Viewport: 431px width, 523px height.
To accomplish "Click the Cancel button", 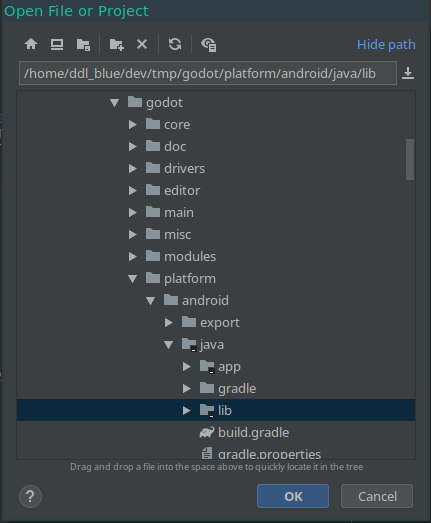I will (x=377, y=496).
